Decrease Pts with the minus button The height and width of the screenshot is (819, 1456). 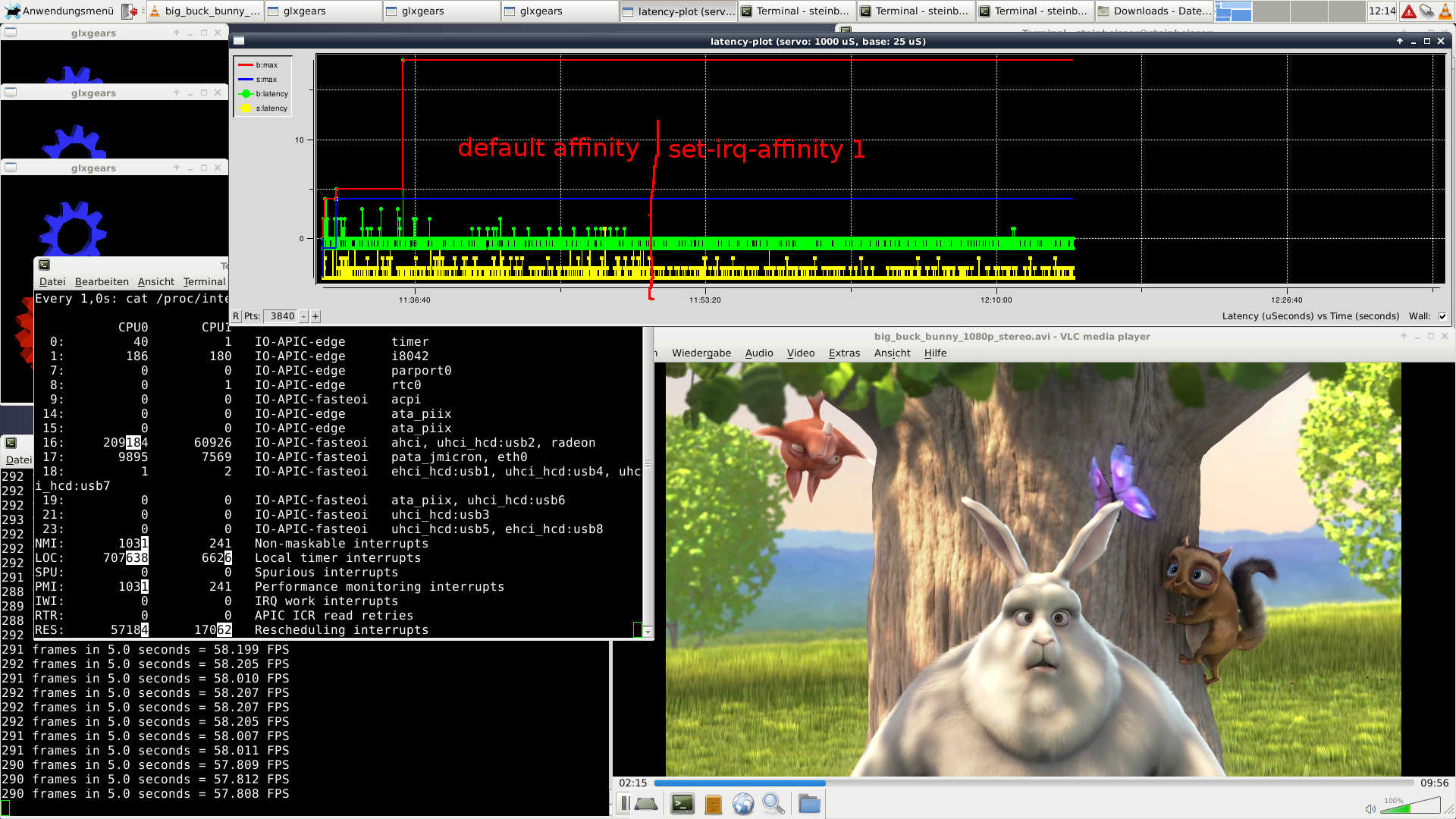[x=304, y=316]
